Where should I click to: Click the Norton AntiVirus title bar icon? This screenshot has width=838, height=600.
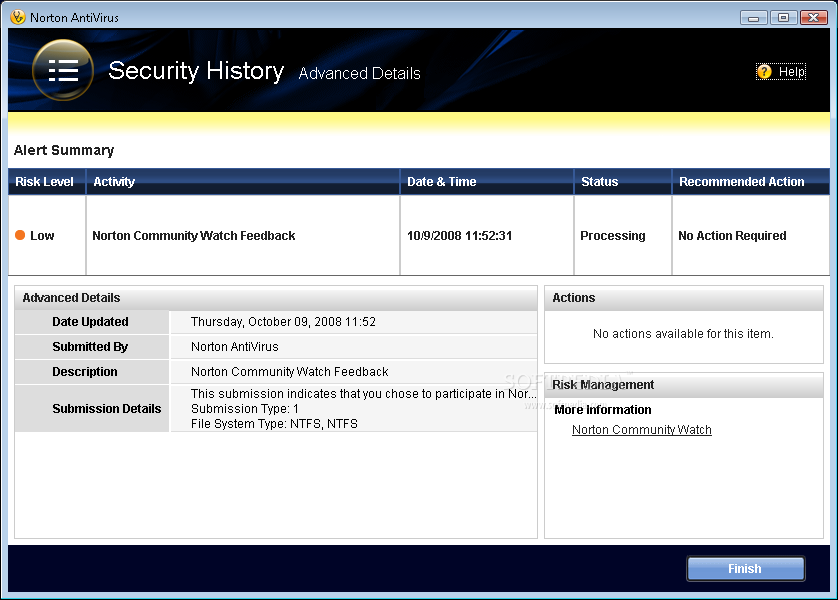[x=18, y=17]
